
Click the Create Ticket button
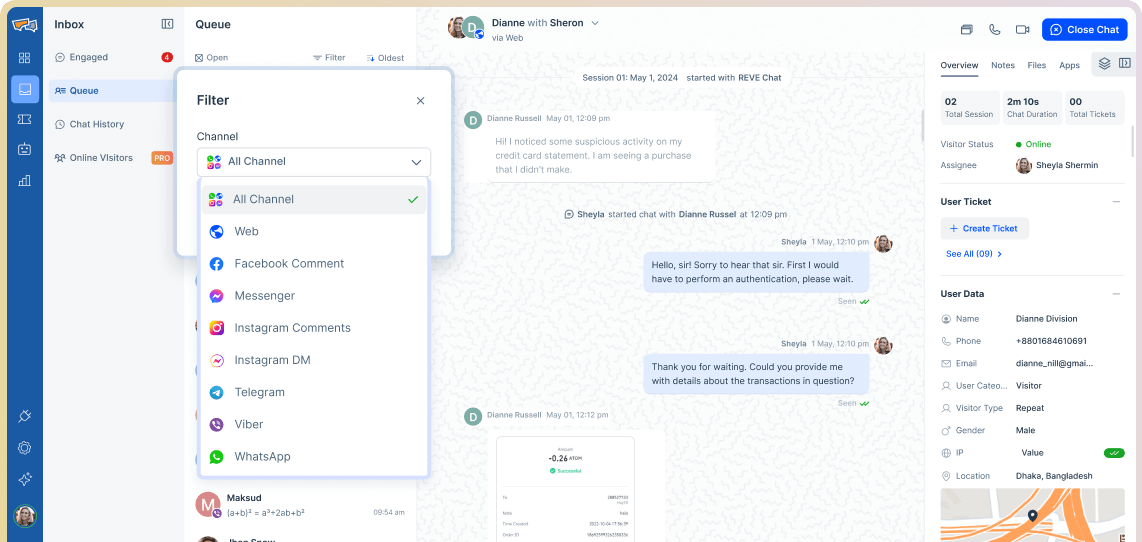pyautogui.click(x=984, y=229)
